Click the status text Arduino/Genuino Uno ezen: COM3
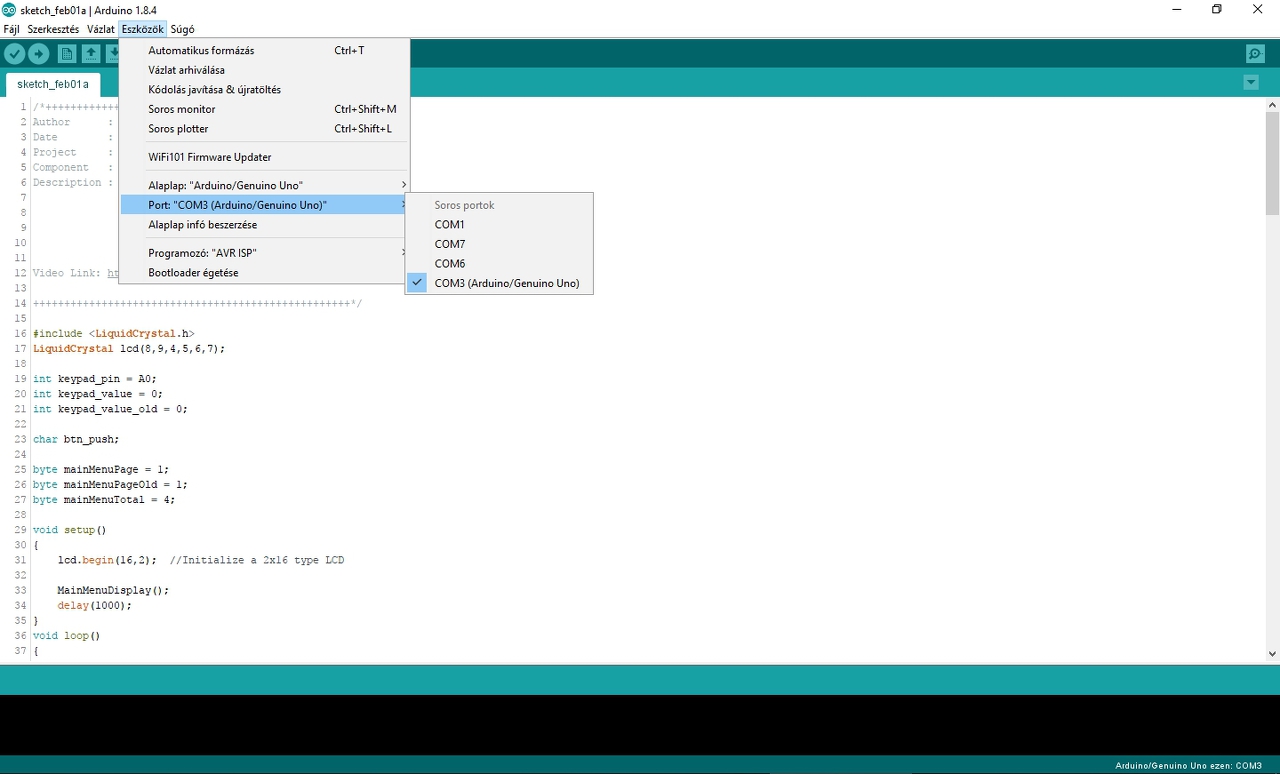This screenshot has height=774, width=1280. coord(1188,766)
